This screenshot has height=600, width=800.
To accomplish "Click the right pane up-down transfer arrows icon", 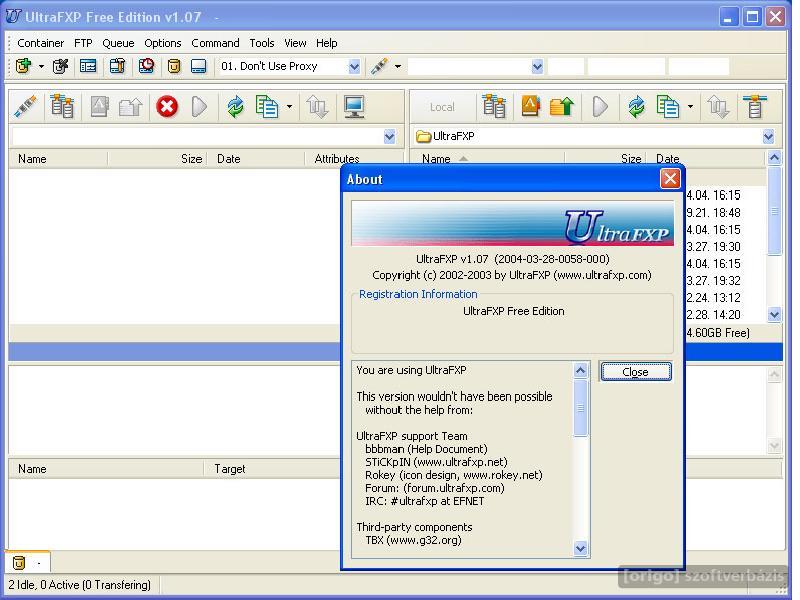I will 718,107.
